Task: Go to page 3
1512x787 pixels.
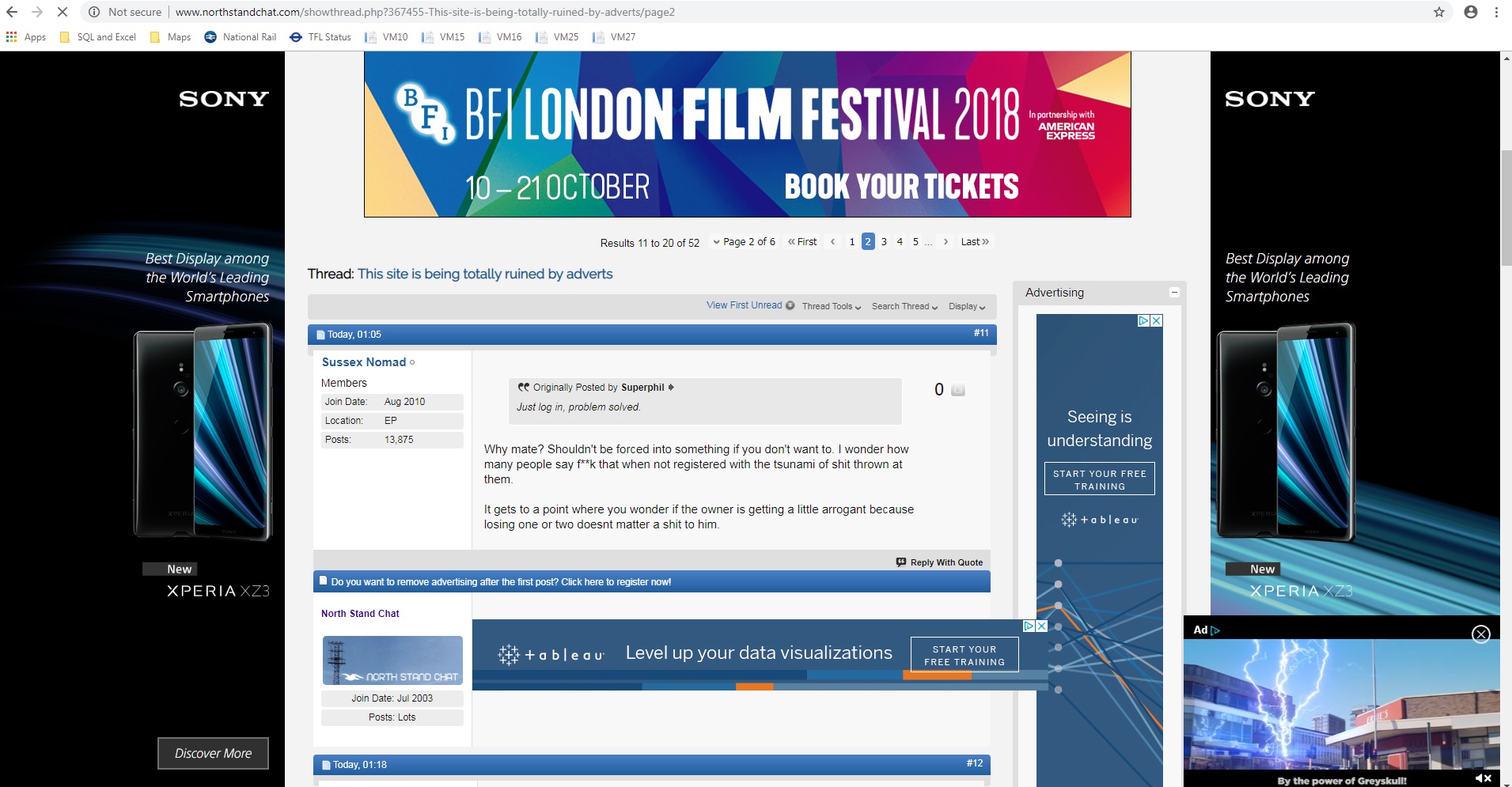Action: pos(884,242)
